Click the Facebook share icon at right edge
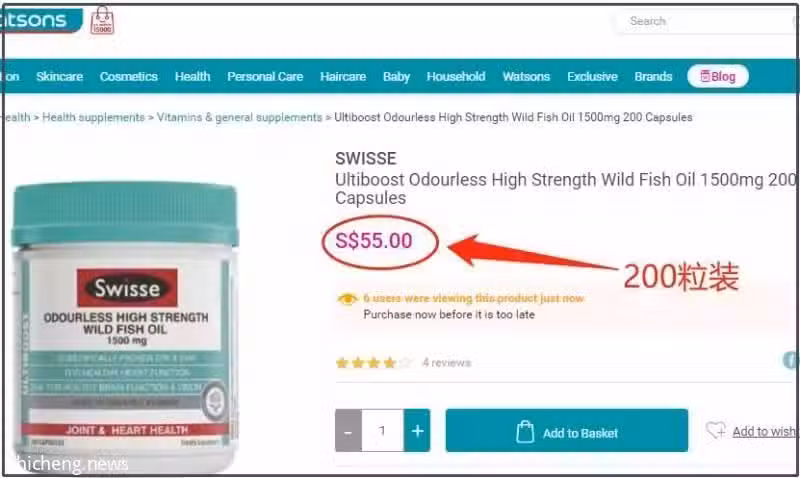800x478 pixels. click(x=791, y=360)
